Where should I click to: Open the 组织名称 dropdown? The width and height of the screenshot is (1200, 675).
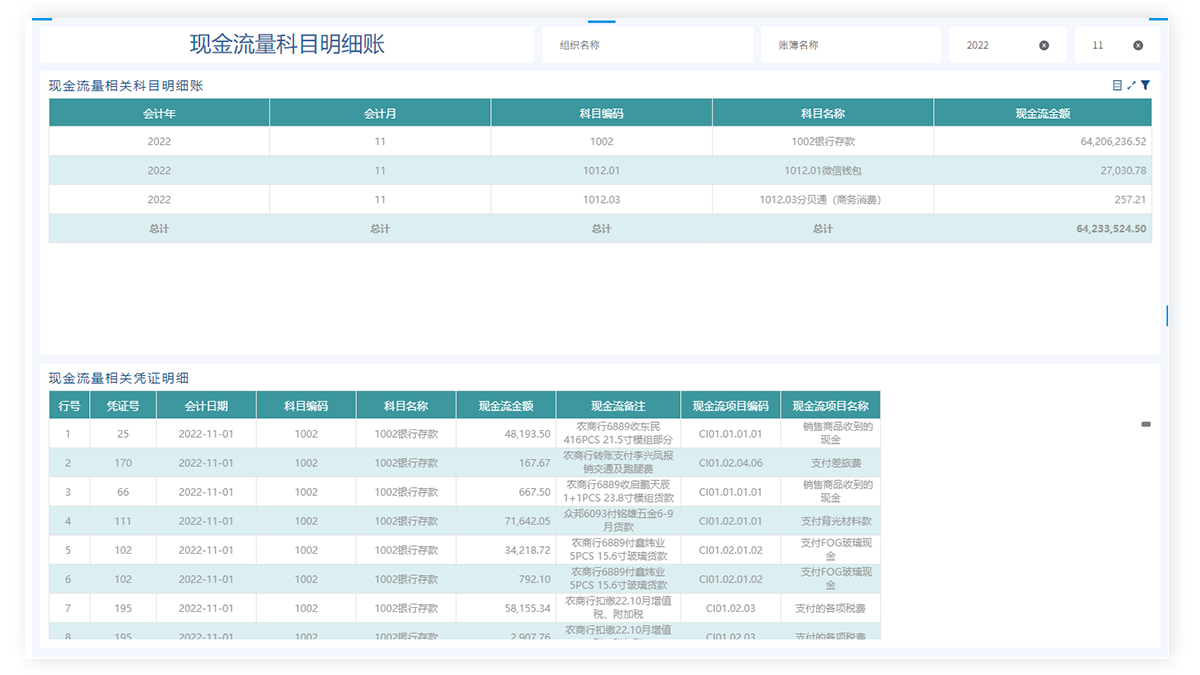click(647, 45)
